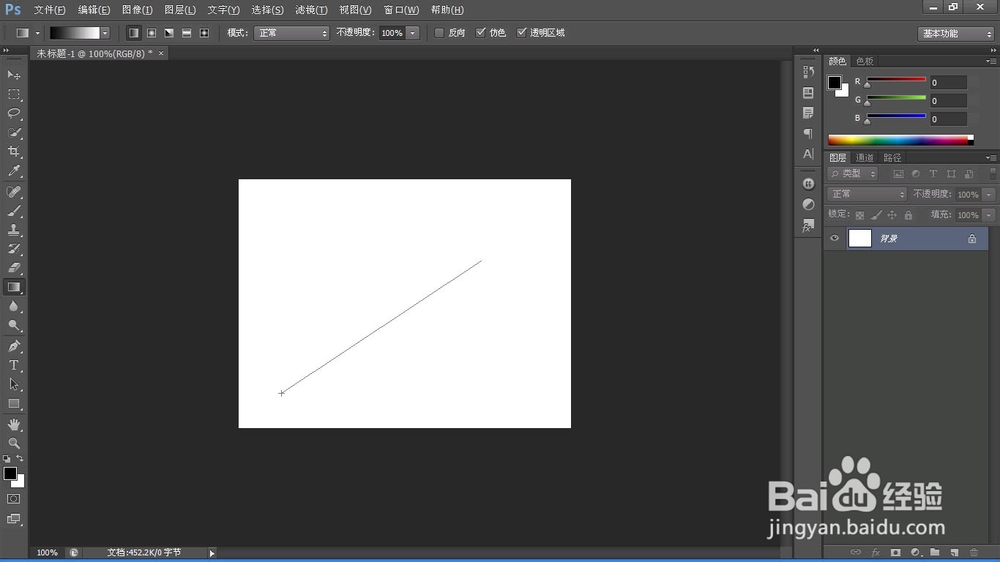Select the Dodge tool
This screenshot has height=562, width=1000.
(x=13, y=325)
